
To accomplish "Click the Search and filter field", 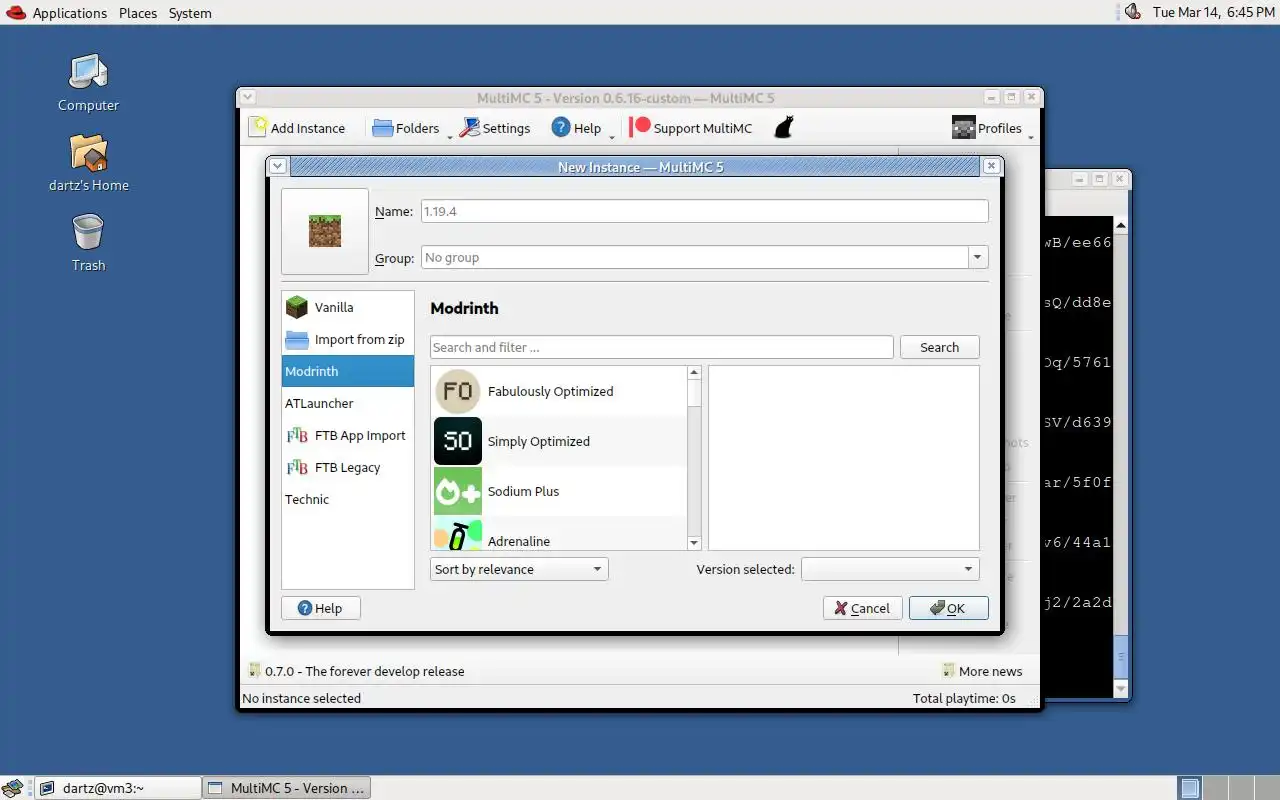I will click(x=661, y=347).
